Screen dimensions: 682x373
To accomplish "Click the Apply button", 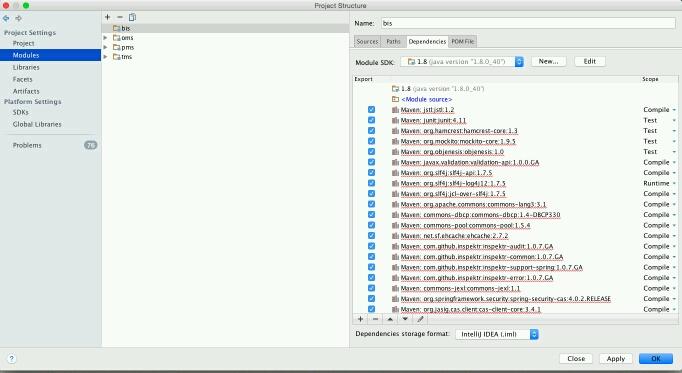I will tap(615, 359).
